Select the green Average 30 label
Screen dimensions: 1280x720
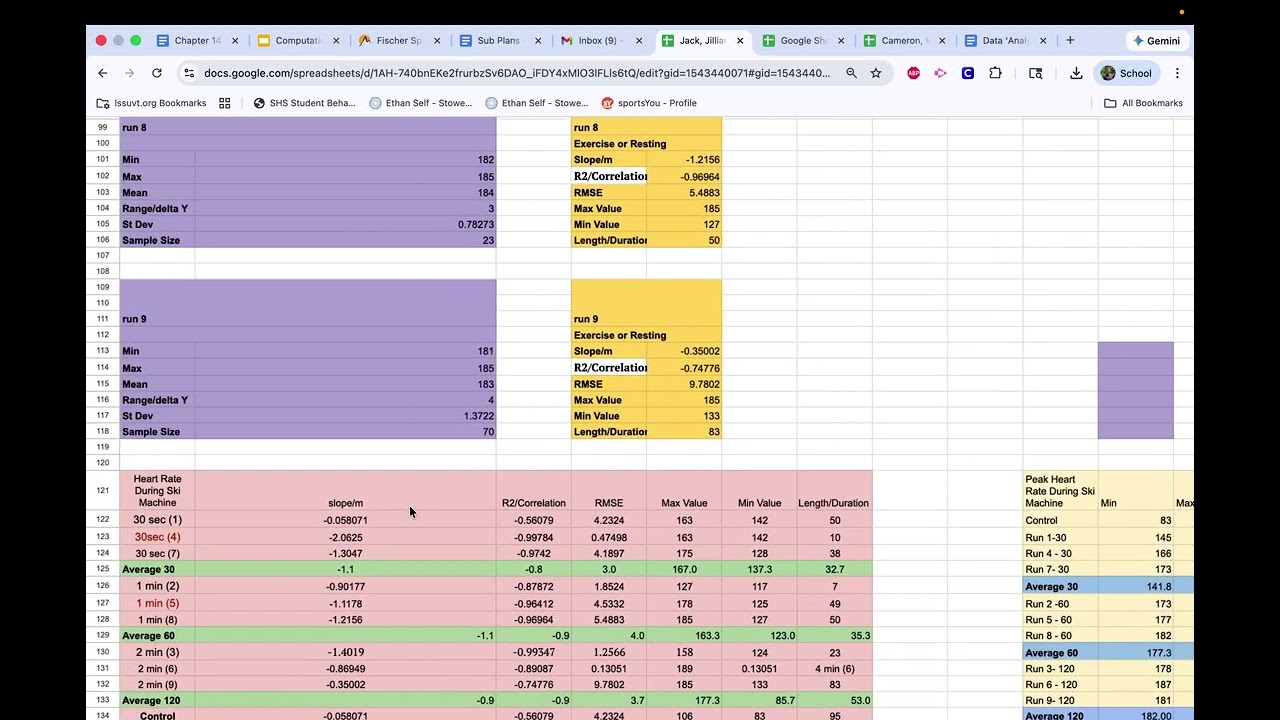click(157, 569)
